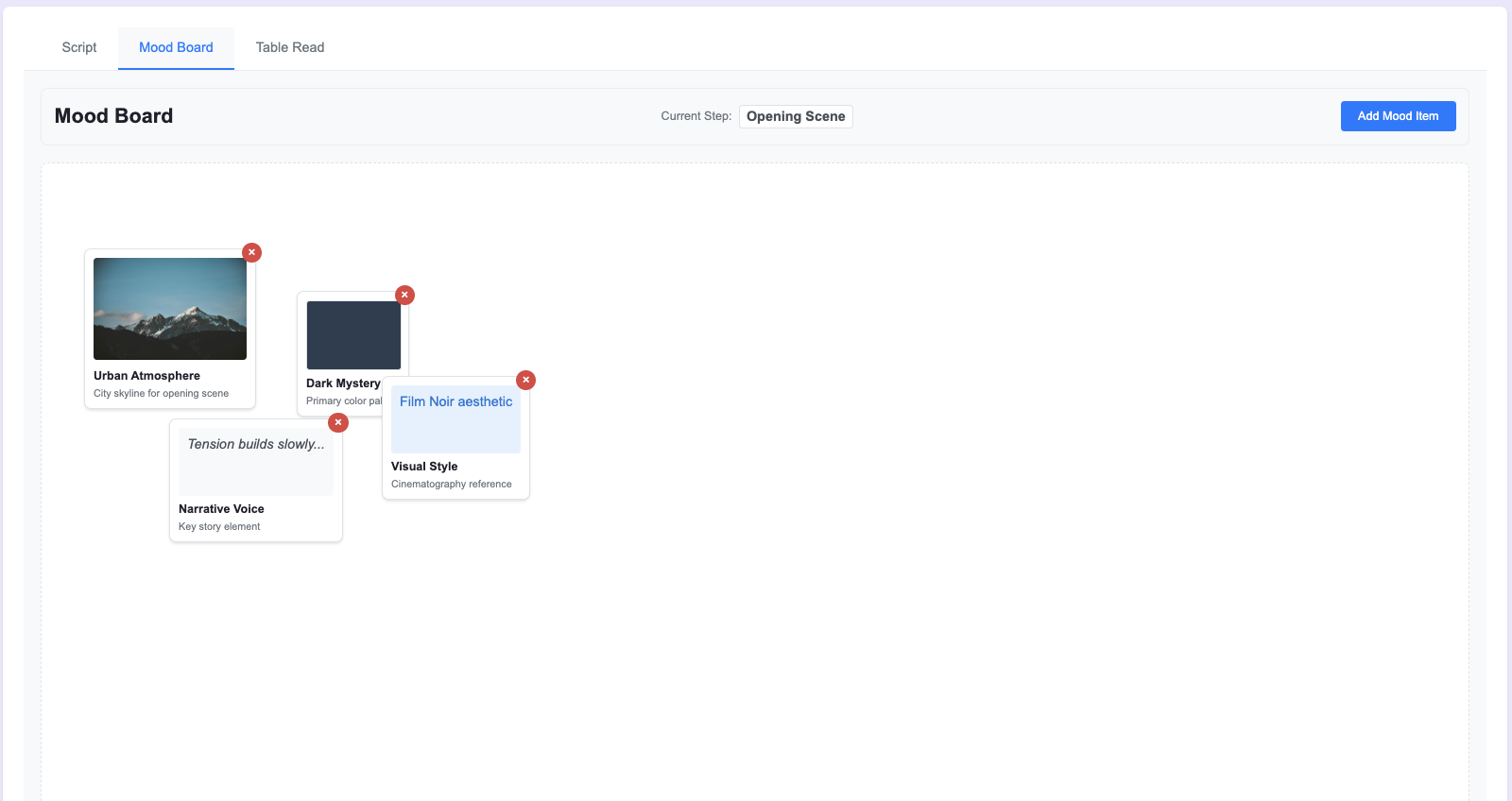Remove the Visual Style mood card

coord(525,380)
